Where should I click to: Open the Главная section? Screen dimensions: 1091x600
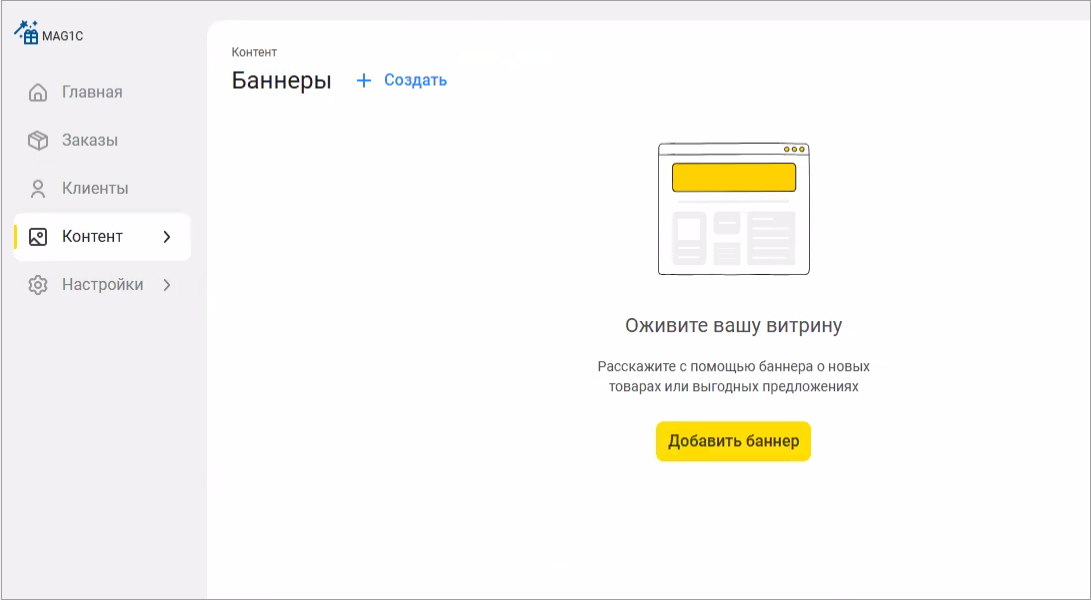(x=91, y=92)
